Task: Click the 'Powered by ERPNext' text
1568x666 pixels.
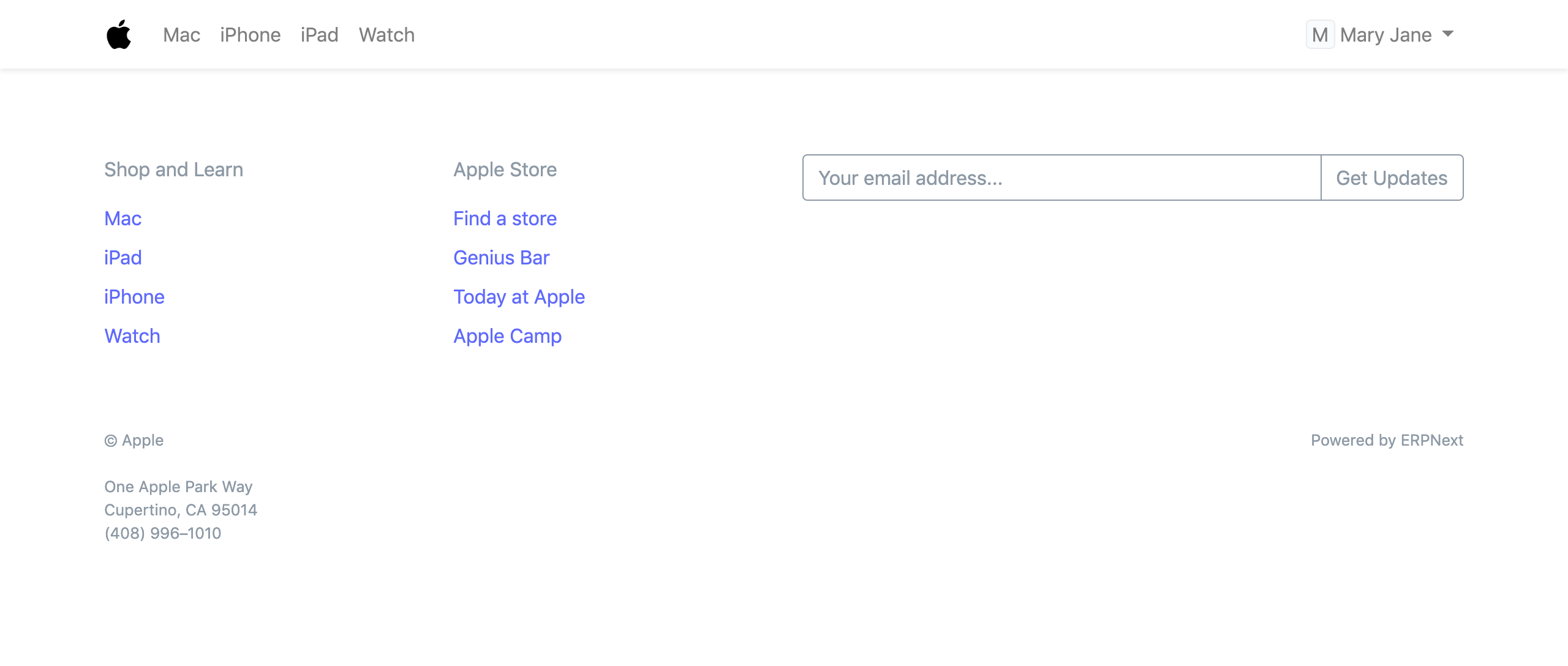Action: coord(1387,440)
